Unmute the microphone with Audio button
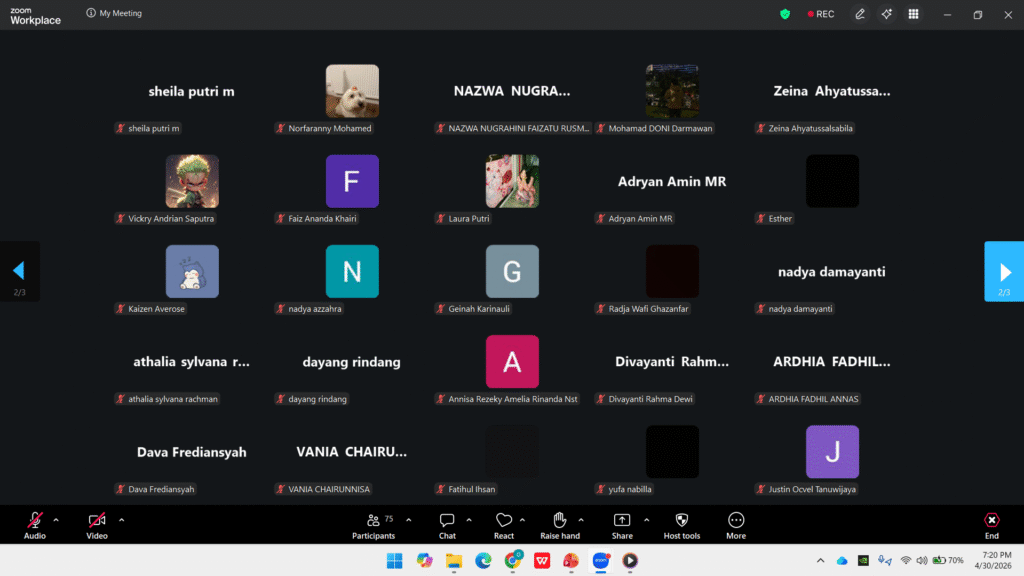The image size is (1024, 576). pyautogui.click(x=35, y=525)
